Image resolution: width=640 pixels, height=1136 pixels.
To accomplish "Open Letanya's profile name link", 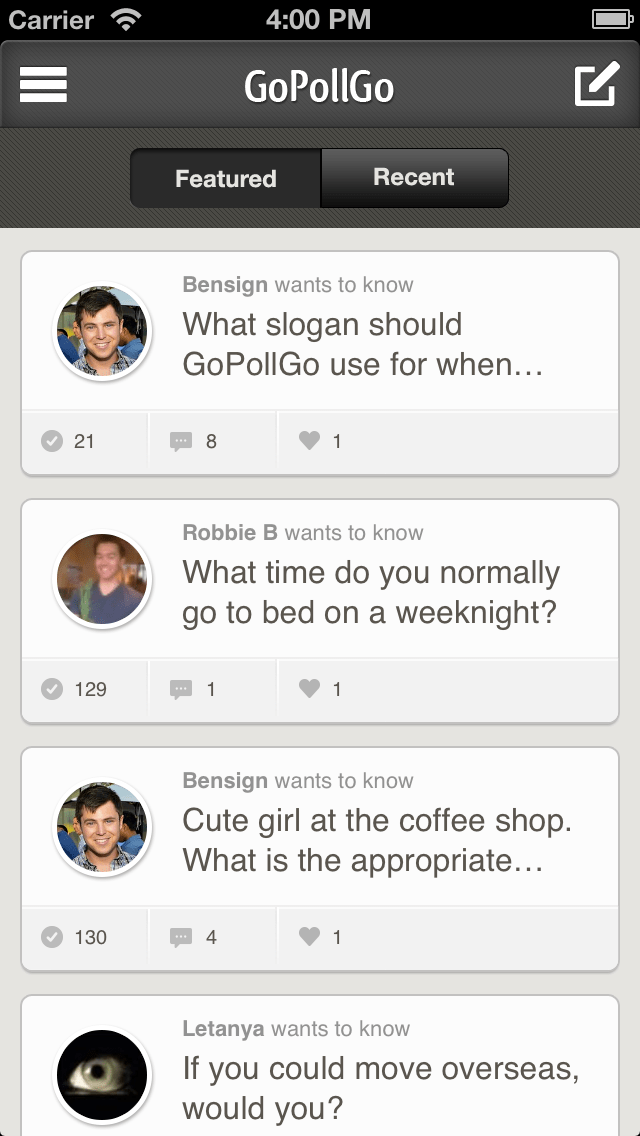I will point(224,1029).
